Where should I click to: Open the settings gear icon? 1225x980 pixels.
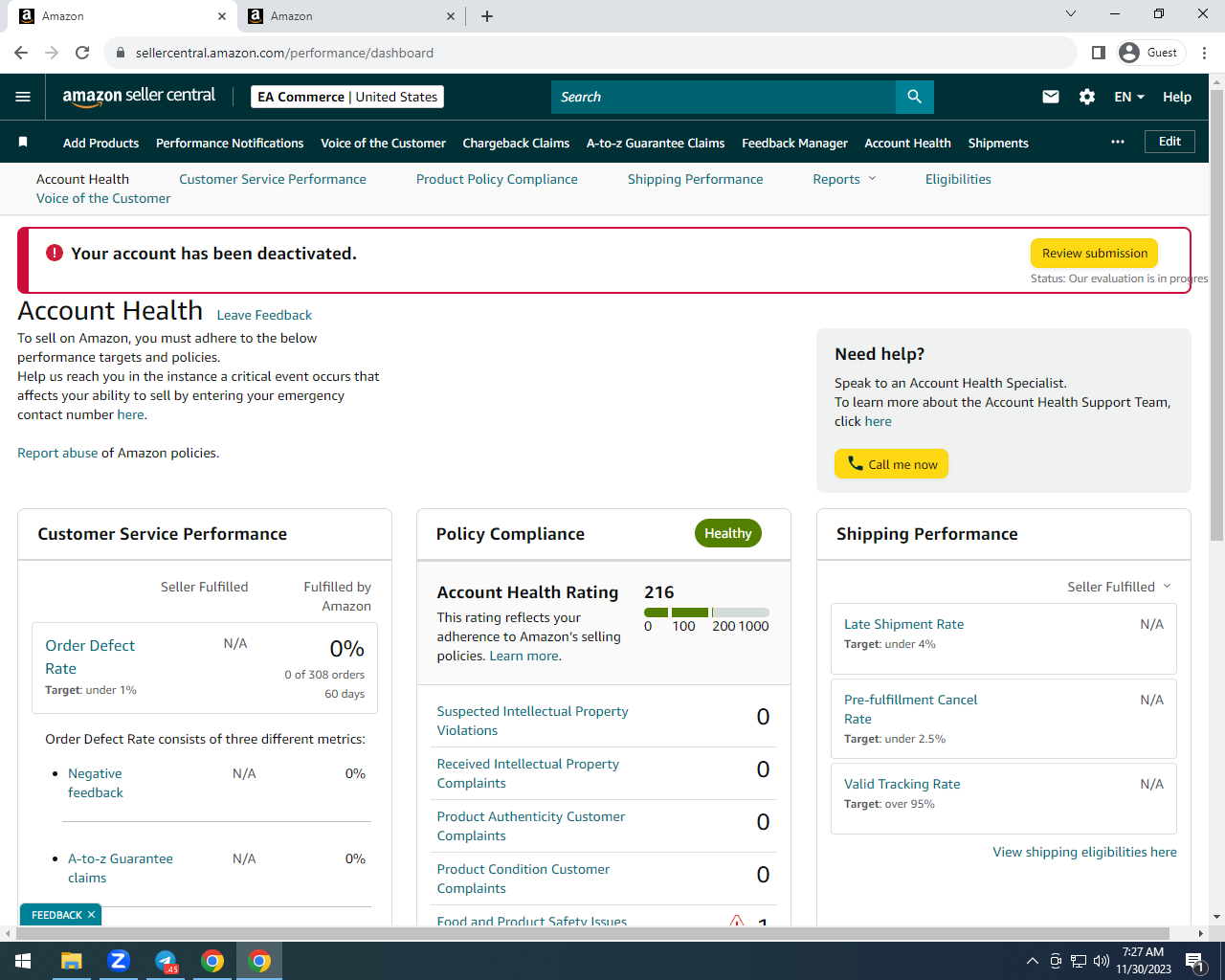(1087, 97)
